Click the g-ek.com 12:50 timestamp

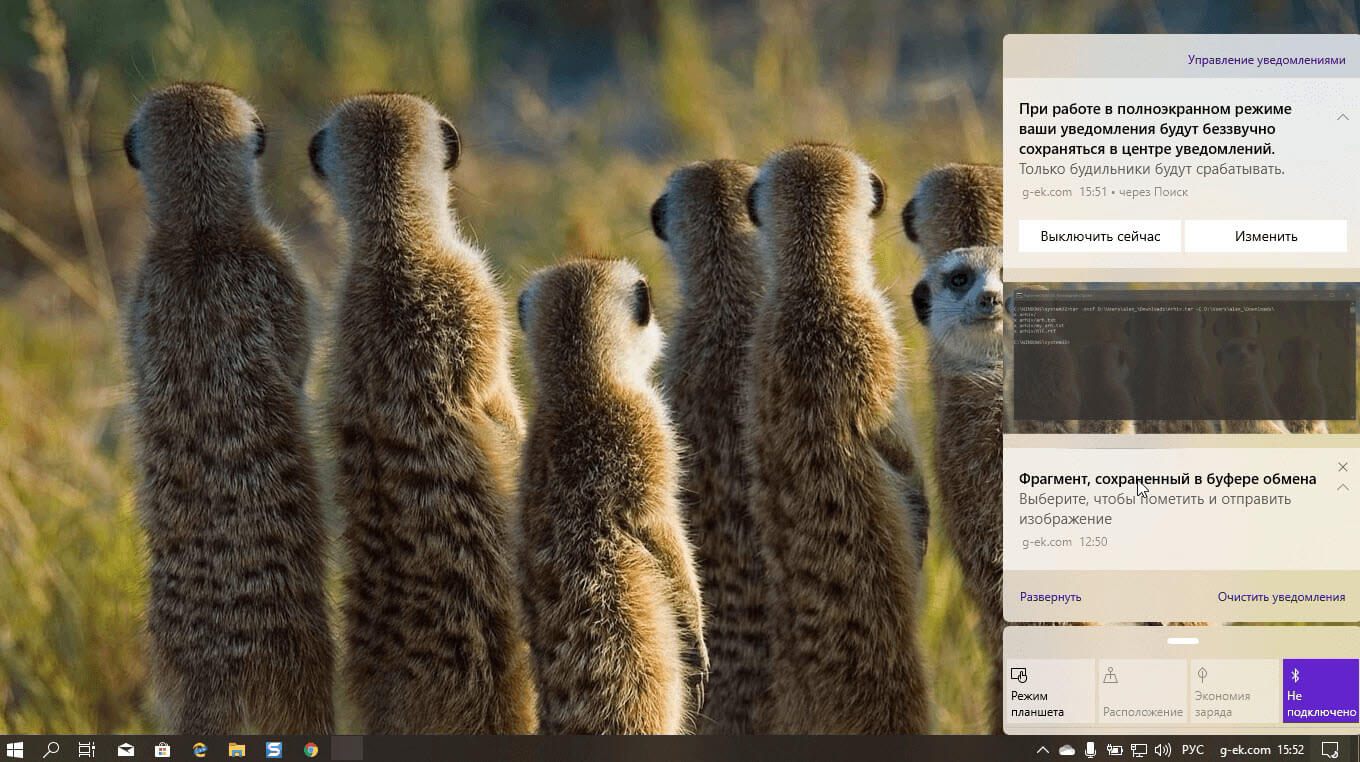(x=1064, y=542)
